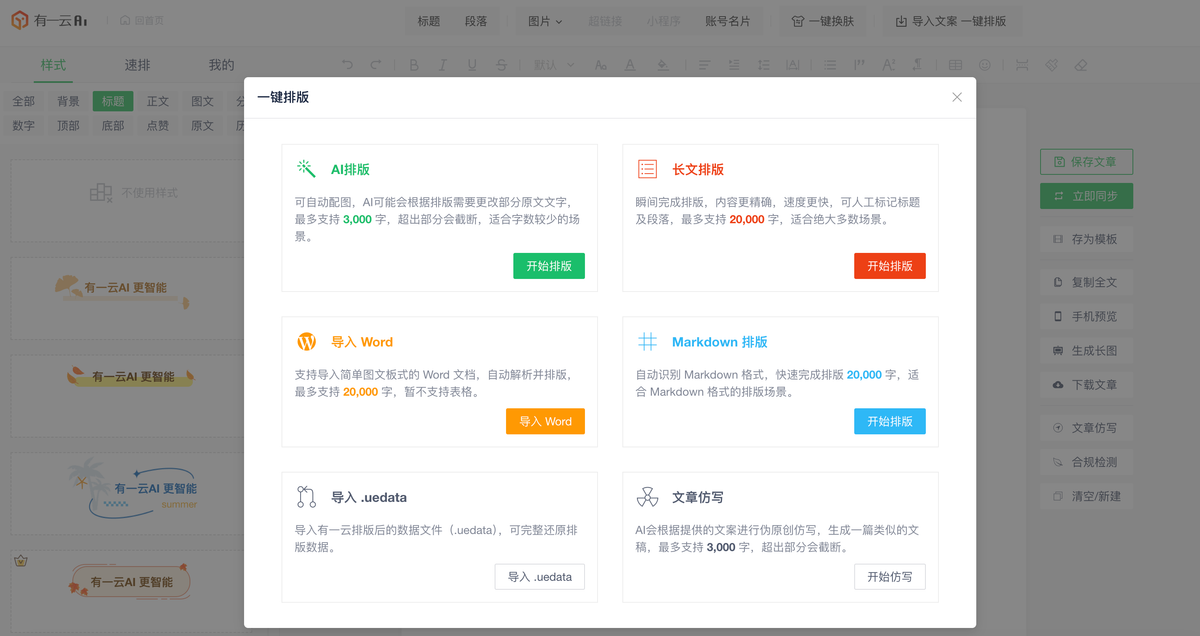Switch to the 我的 tab
The width and height of the screenshot is (1200, 636).
(x=221, y=65)
